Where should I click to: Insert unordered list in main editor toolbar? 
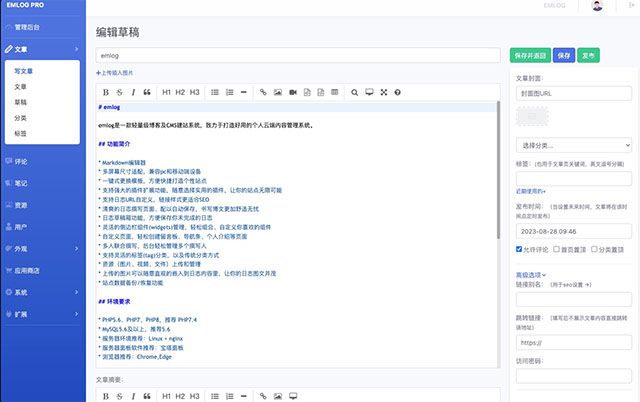[x=215, y=93]
